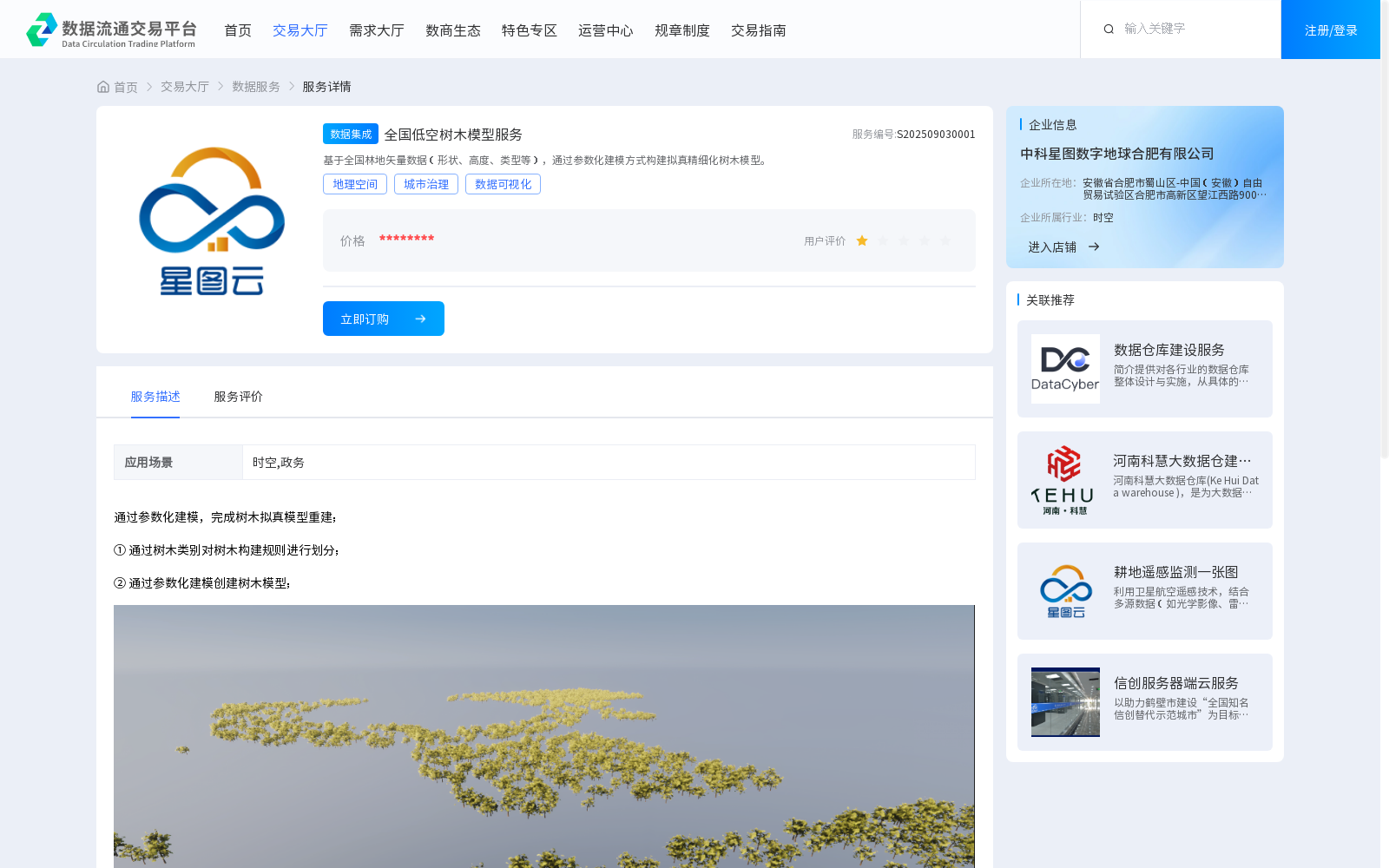Open the server room photo thumbnail
This screenshot has height=868, width=1389.
(x=1065, y=702)
